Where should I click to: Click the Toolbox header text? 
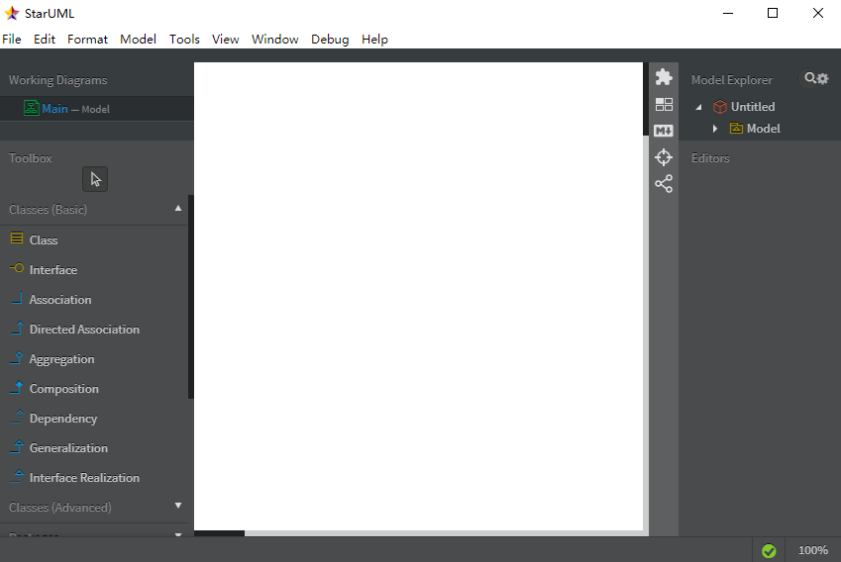[x=31, y=158]
